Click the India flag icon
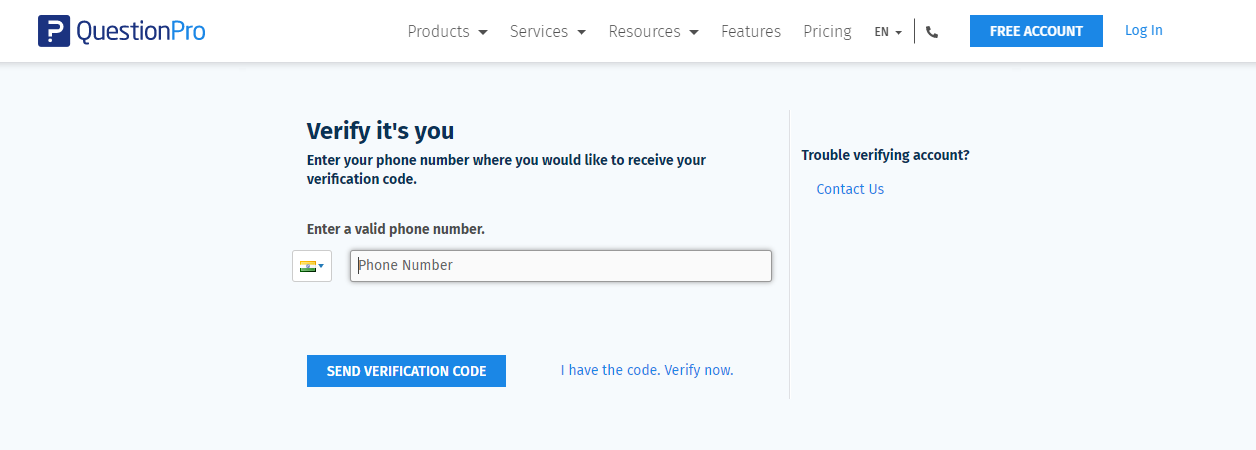This screenshot has height=450, width=1256. [308, 266]
